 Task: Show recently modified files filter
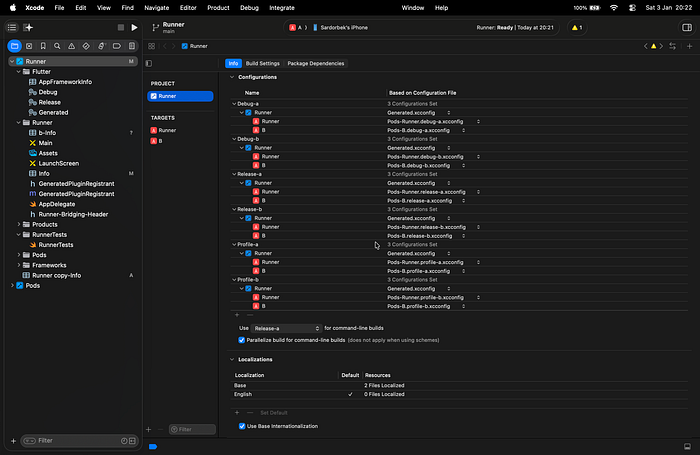pyautogui.click(x=124, y=441)
